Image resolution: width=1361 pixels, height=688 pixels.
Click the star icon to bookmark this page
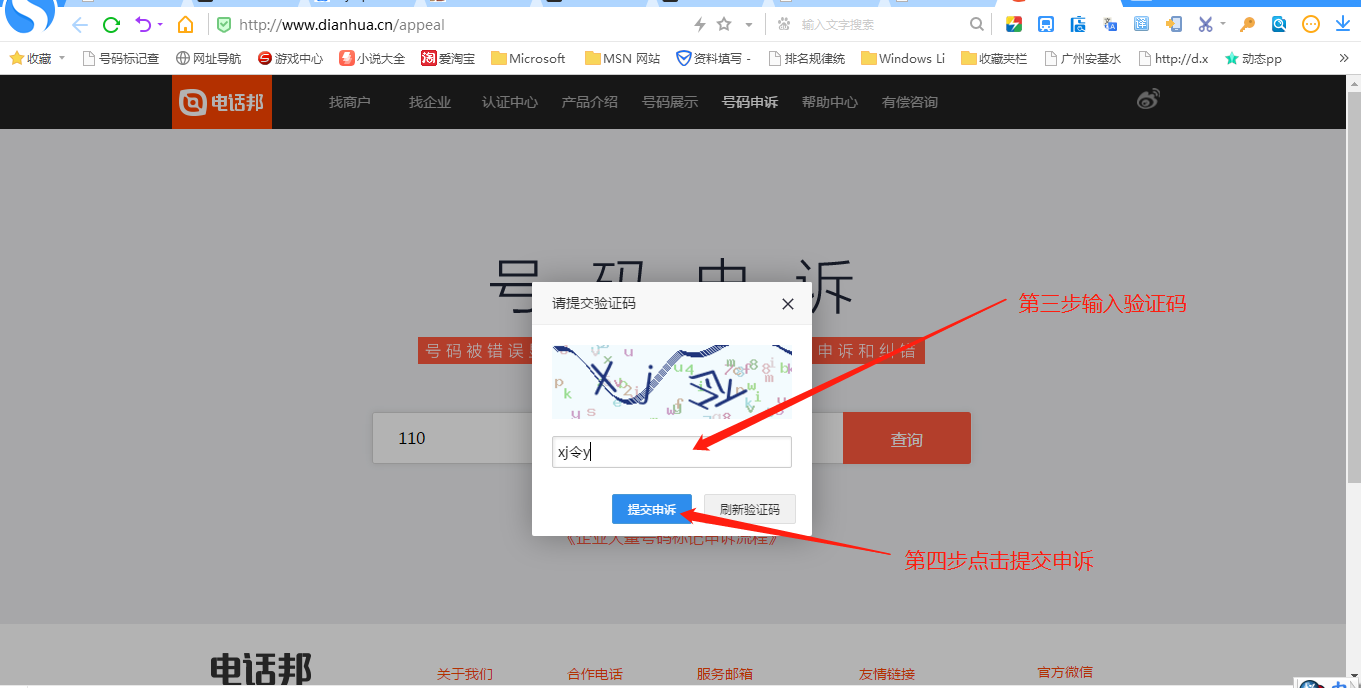(724, 25)
